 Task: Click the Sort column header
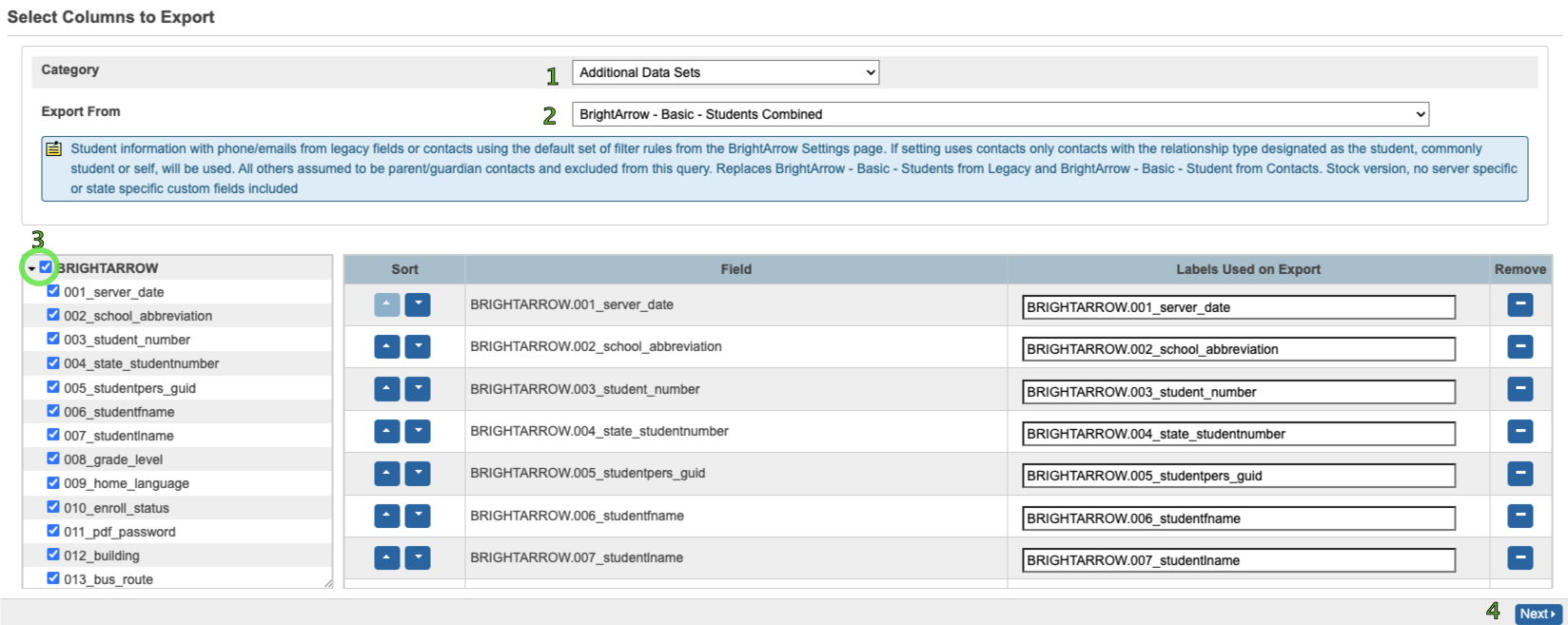404,269
